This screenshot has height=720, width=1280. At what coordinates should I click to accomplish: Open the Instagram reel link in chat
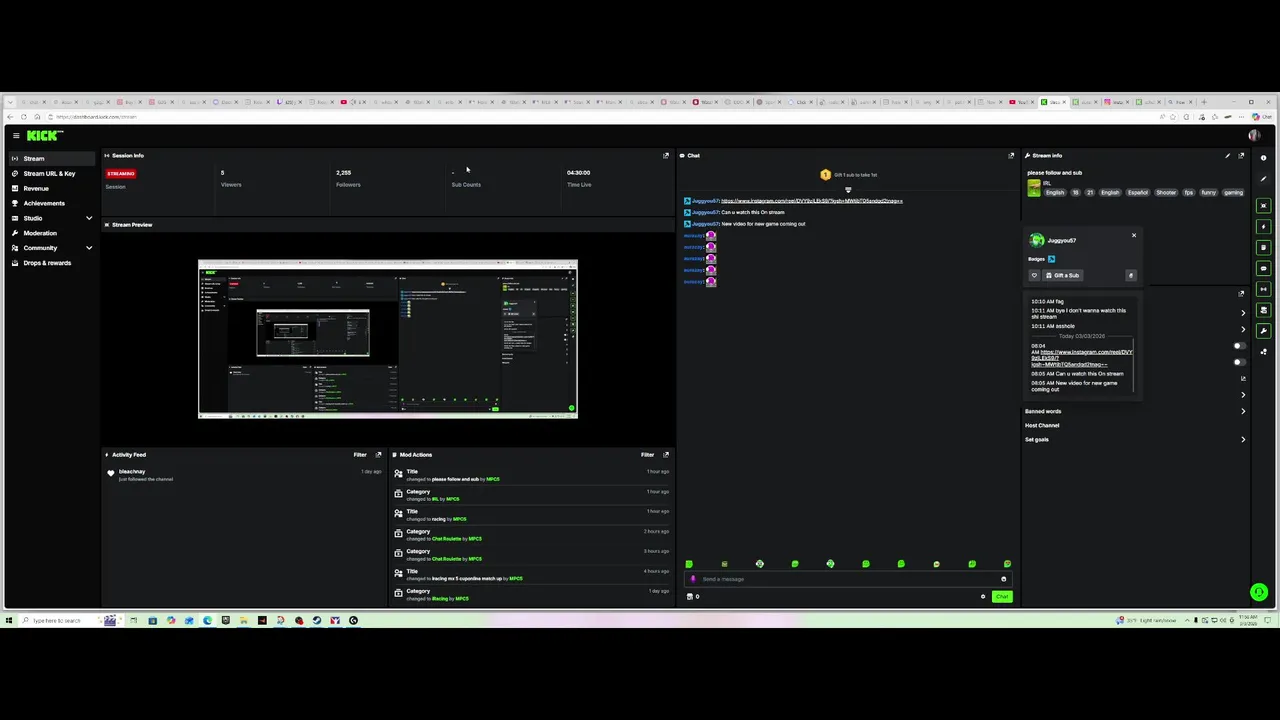(811, 201)
